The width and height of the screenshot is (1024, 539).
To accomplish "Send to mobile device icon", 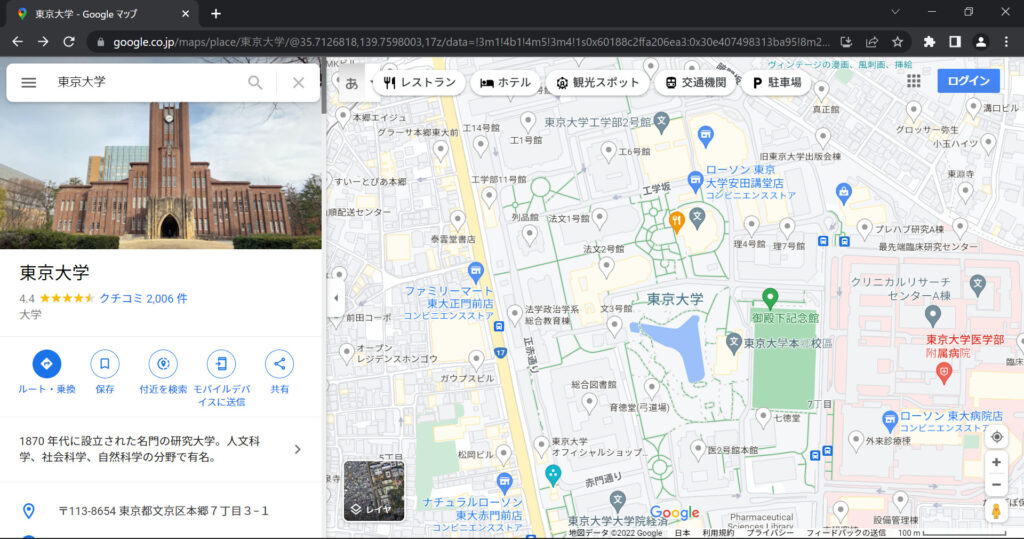I will 221,364.
